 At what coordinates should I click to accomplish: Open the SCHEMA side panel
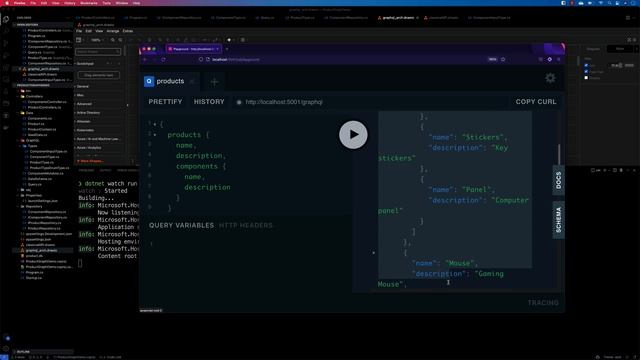pyautogui.click(x=558, y=220)
